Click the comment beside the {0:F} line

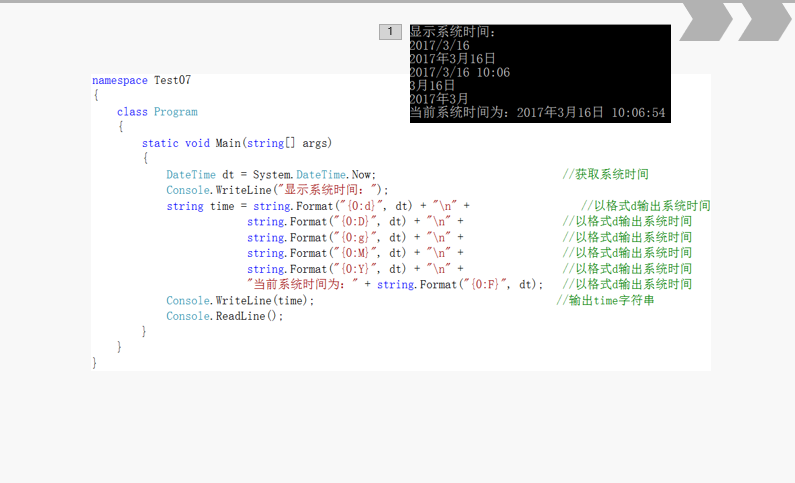click(627, 284)
